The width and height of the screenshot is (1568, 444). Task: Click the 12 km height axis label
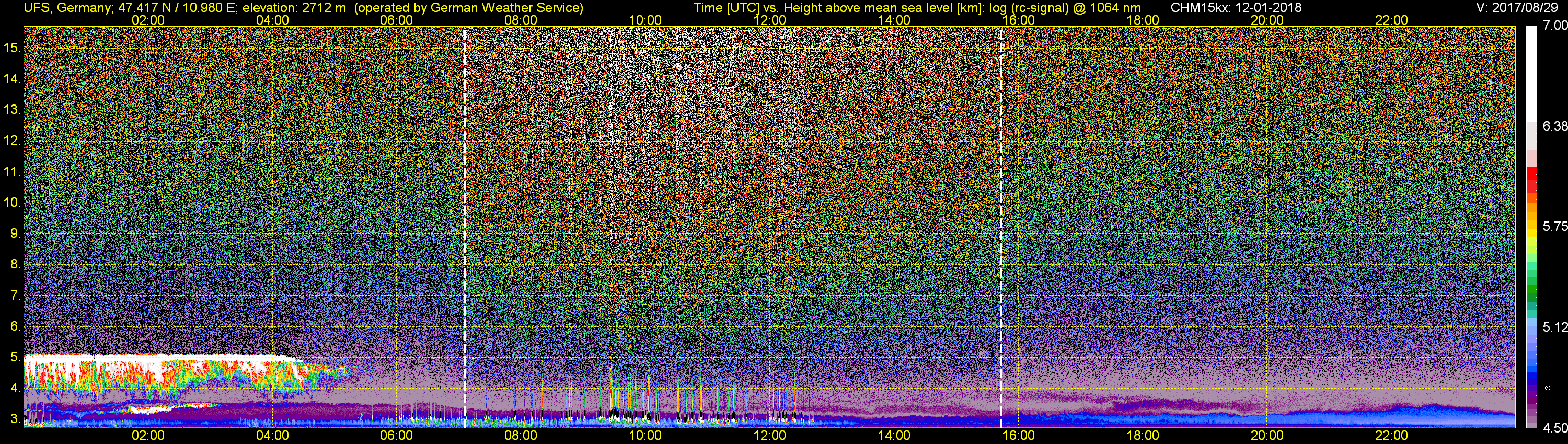point(11,141)
